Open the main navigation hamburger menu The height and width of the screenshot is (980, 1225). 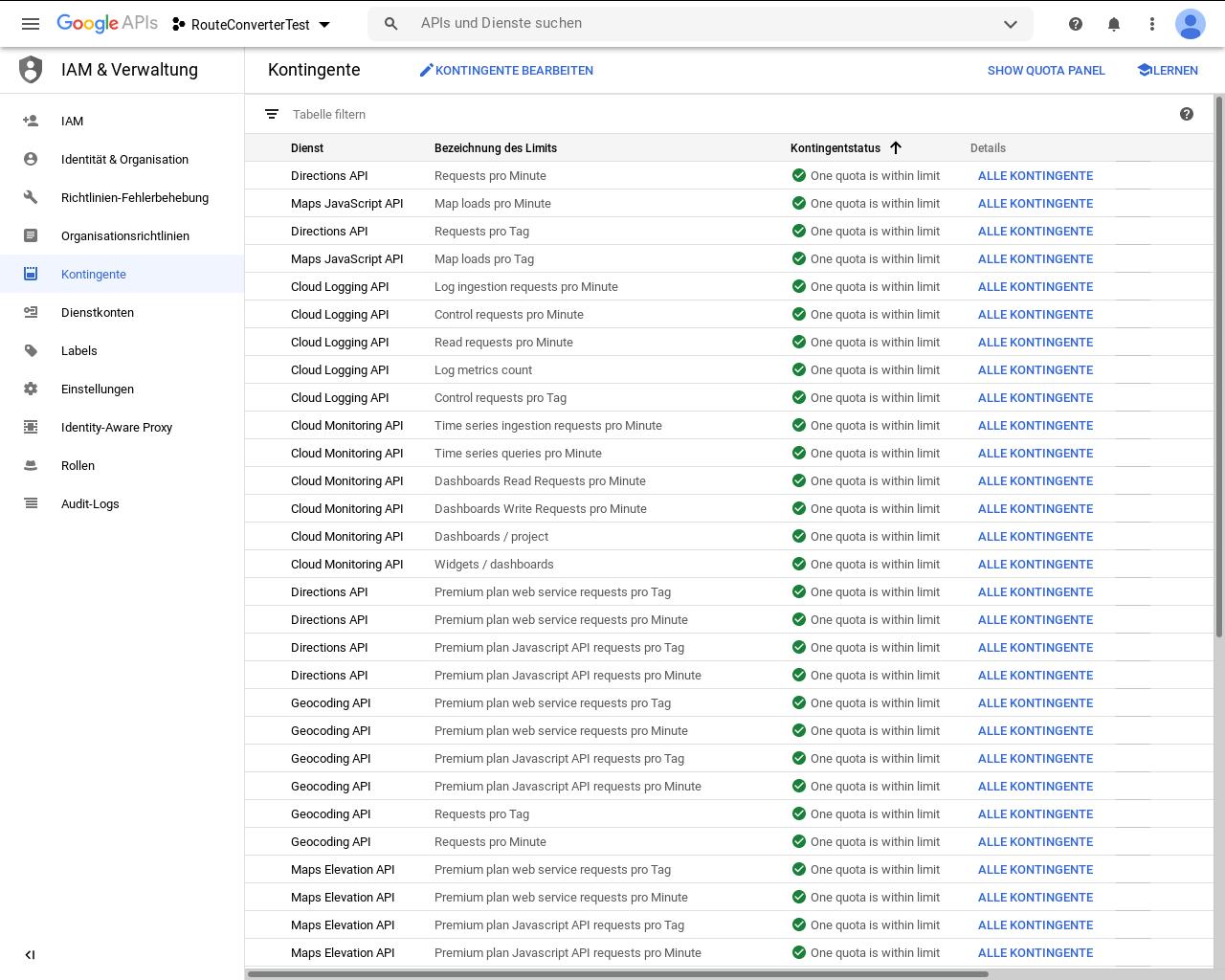coord(31,24)
